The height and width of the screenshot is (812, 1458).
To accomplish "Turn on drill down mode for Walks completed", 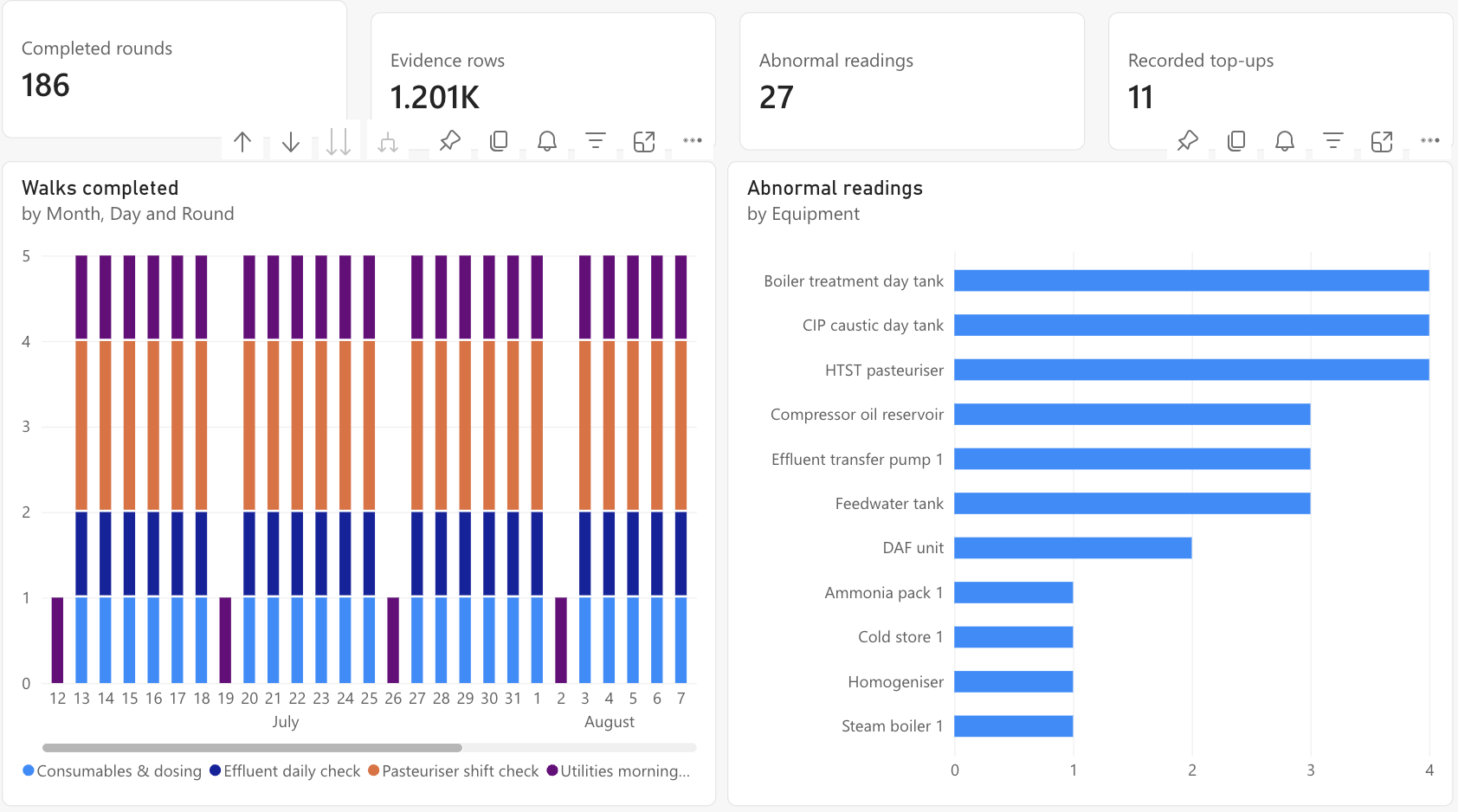I will click(x=291, y=142).
